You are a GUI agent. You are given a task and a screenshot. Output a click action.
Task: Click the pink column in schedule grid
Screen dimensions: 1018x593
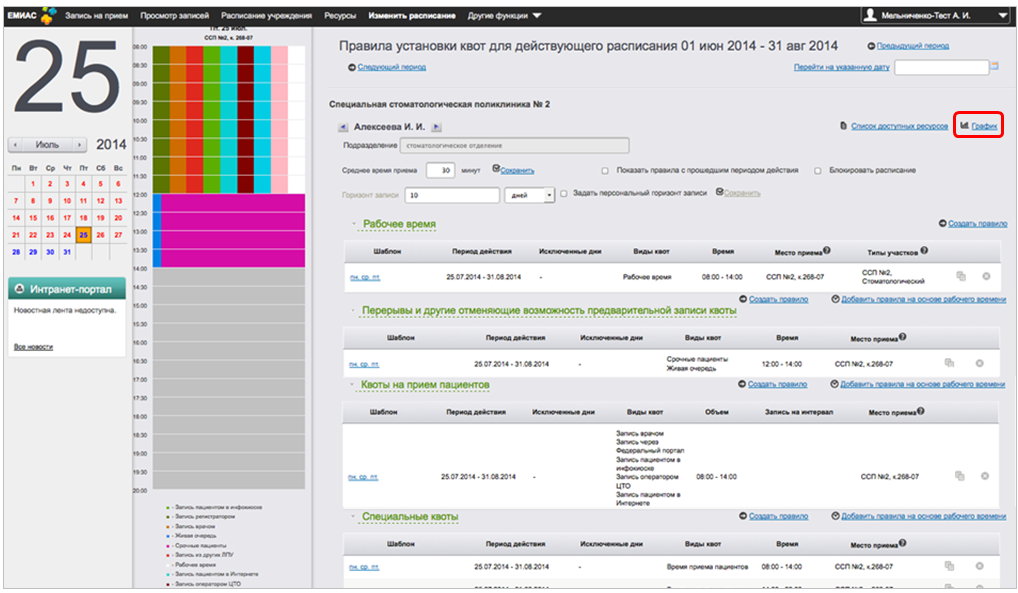click(279, 120)
